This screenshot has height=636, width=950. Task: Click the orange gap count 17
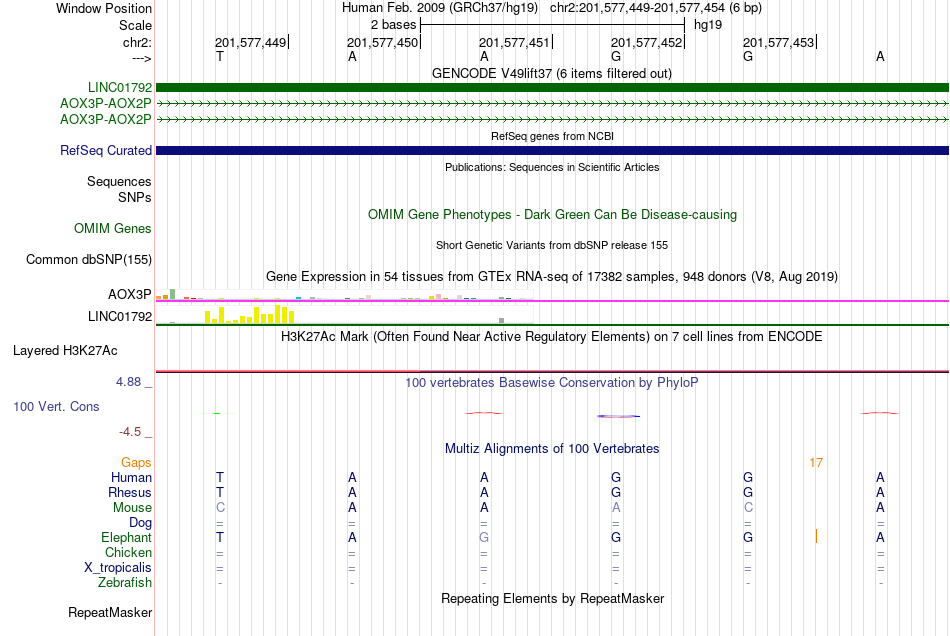point(816,463)
